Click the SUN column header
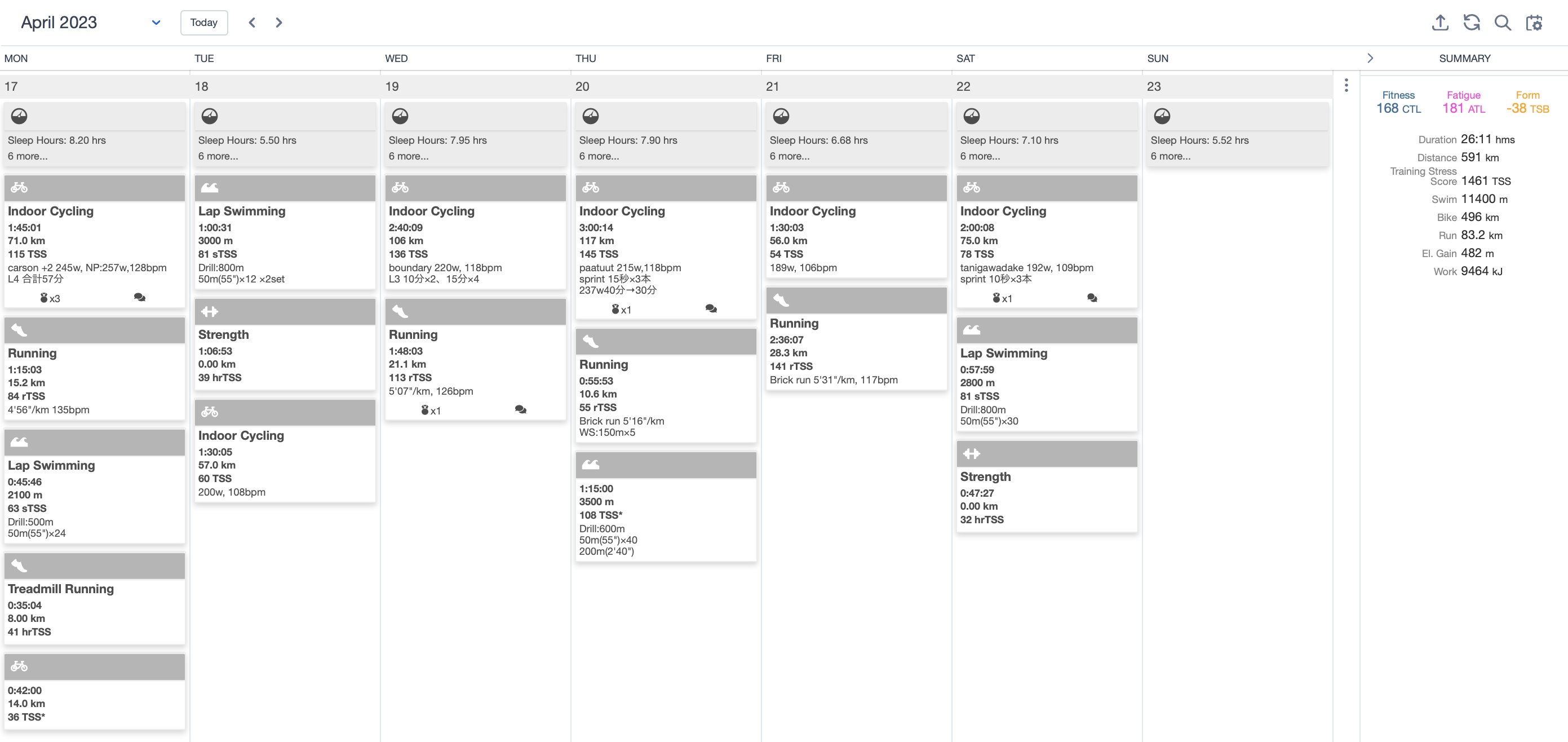 [1158, 59]
